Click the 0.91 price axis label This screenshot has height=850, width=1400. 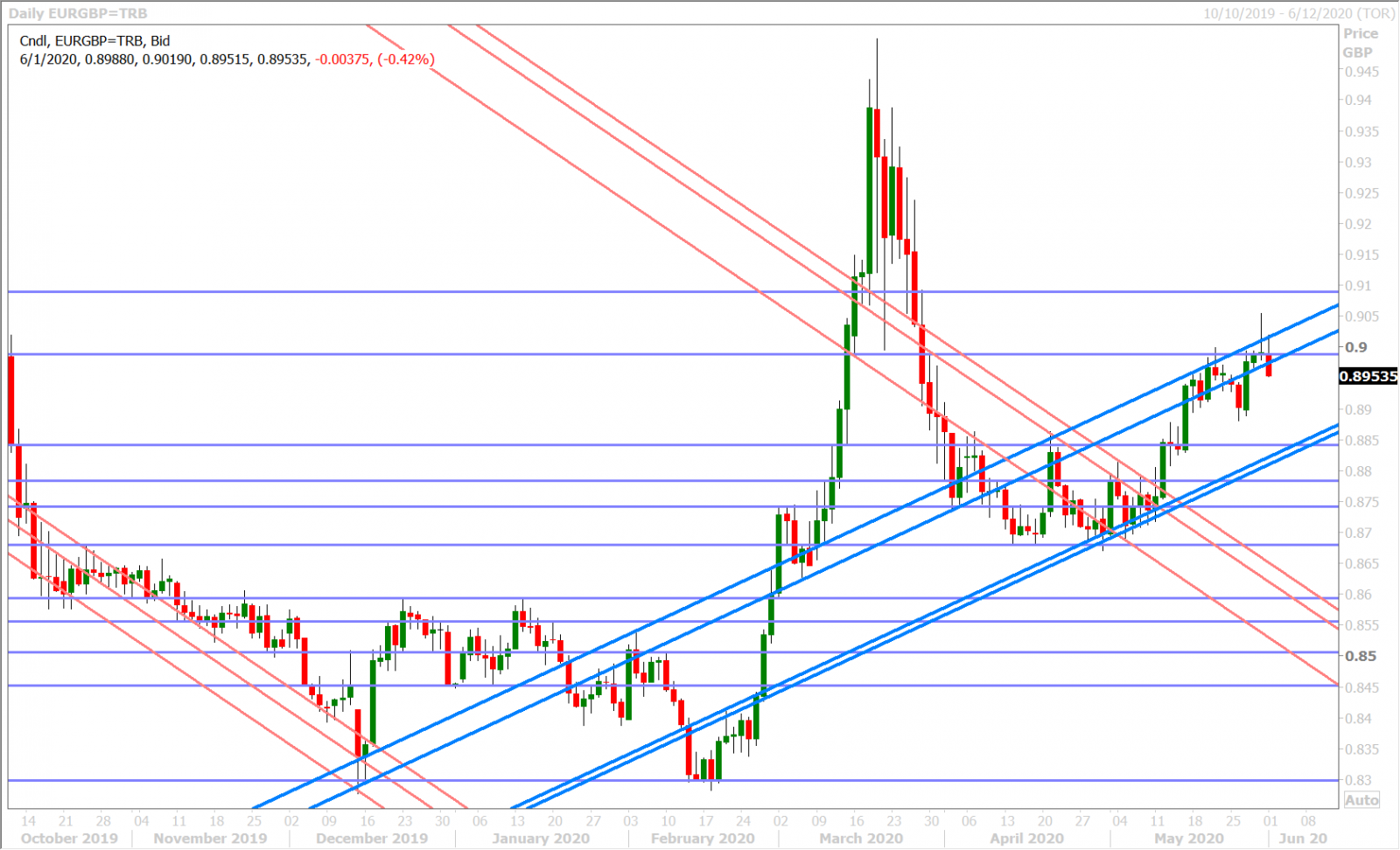tap(1359, 285)
